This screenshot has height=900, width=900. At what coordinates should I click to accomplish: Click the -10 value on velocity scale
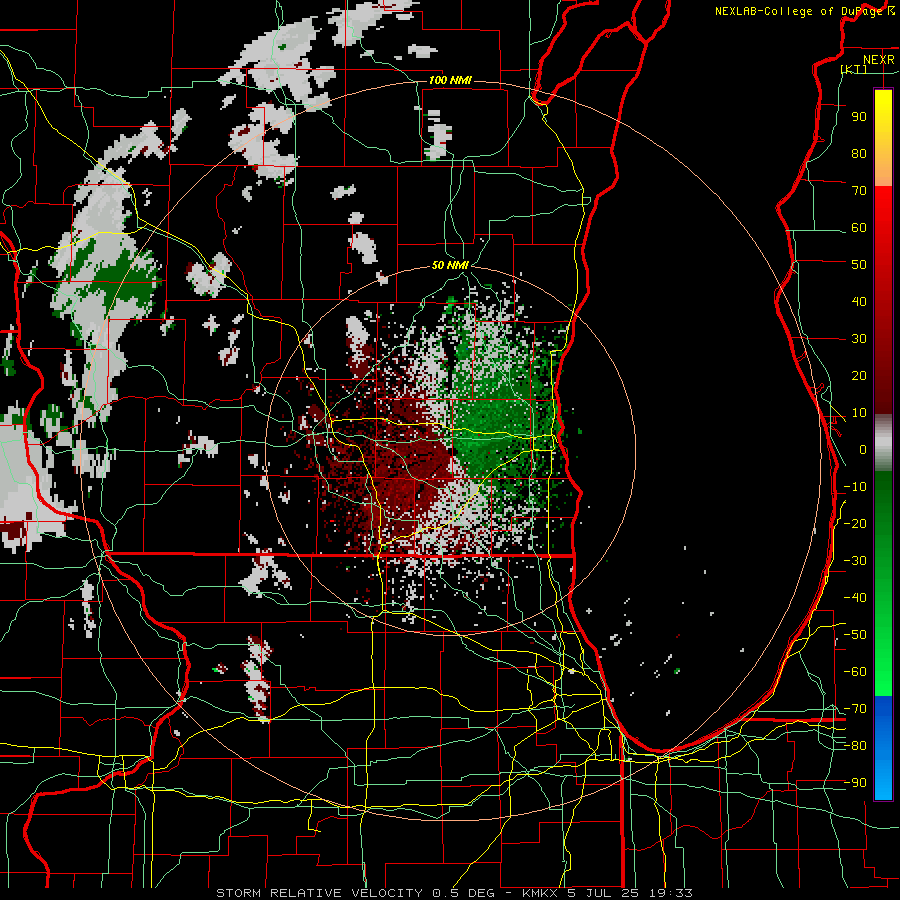point(855,487)
